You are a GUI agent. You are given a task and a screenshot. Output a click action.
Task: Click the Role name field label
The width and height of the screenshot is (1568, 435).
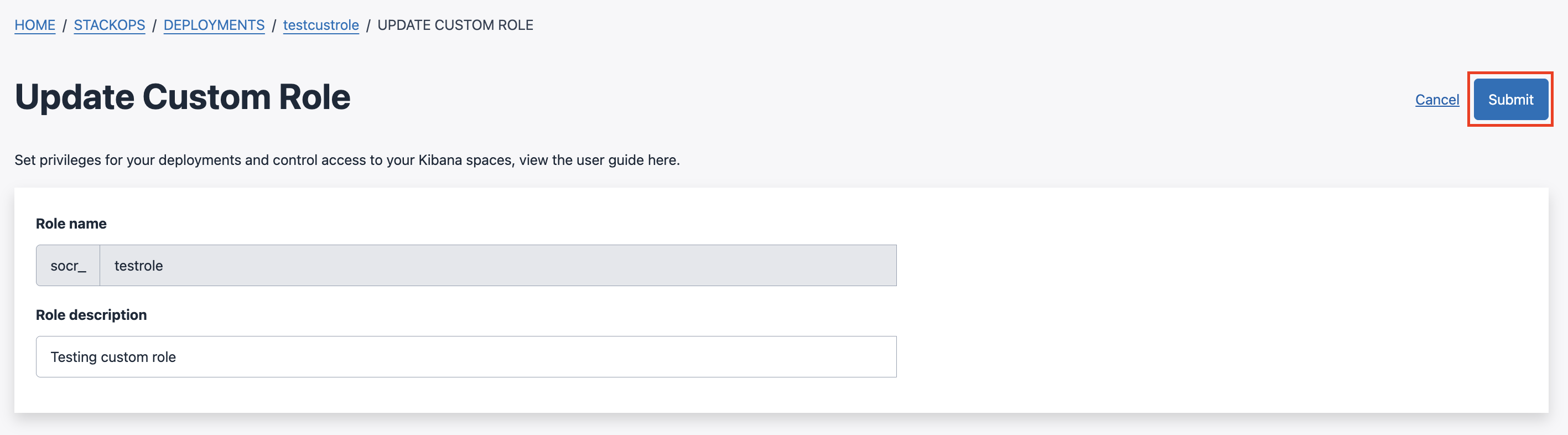[71, 223]
